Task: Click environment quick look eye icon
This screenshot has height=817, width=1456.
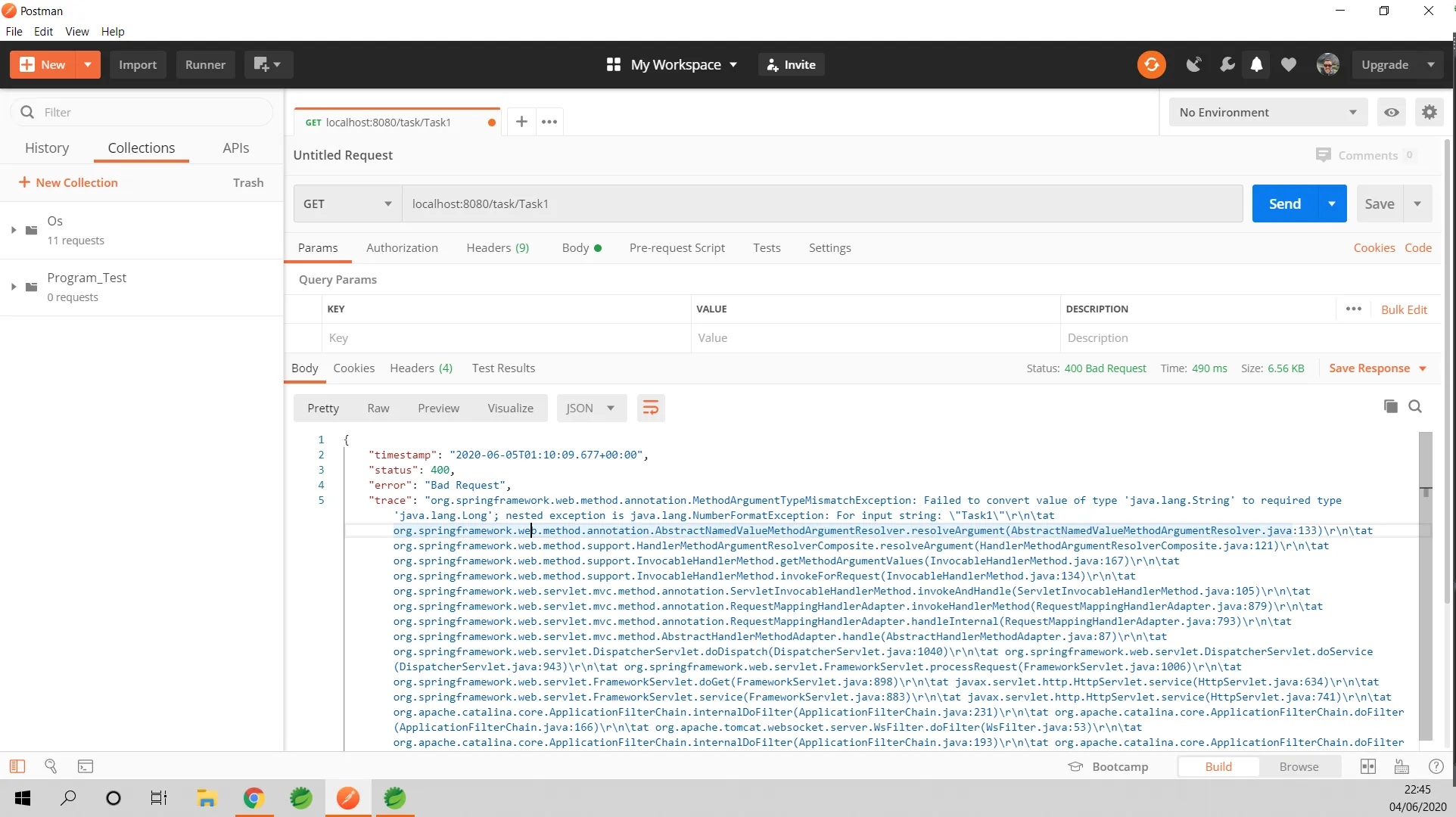Action: [1391, 112]
